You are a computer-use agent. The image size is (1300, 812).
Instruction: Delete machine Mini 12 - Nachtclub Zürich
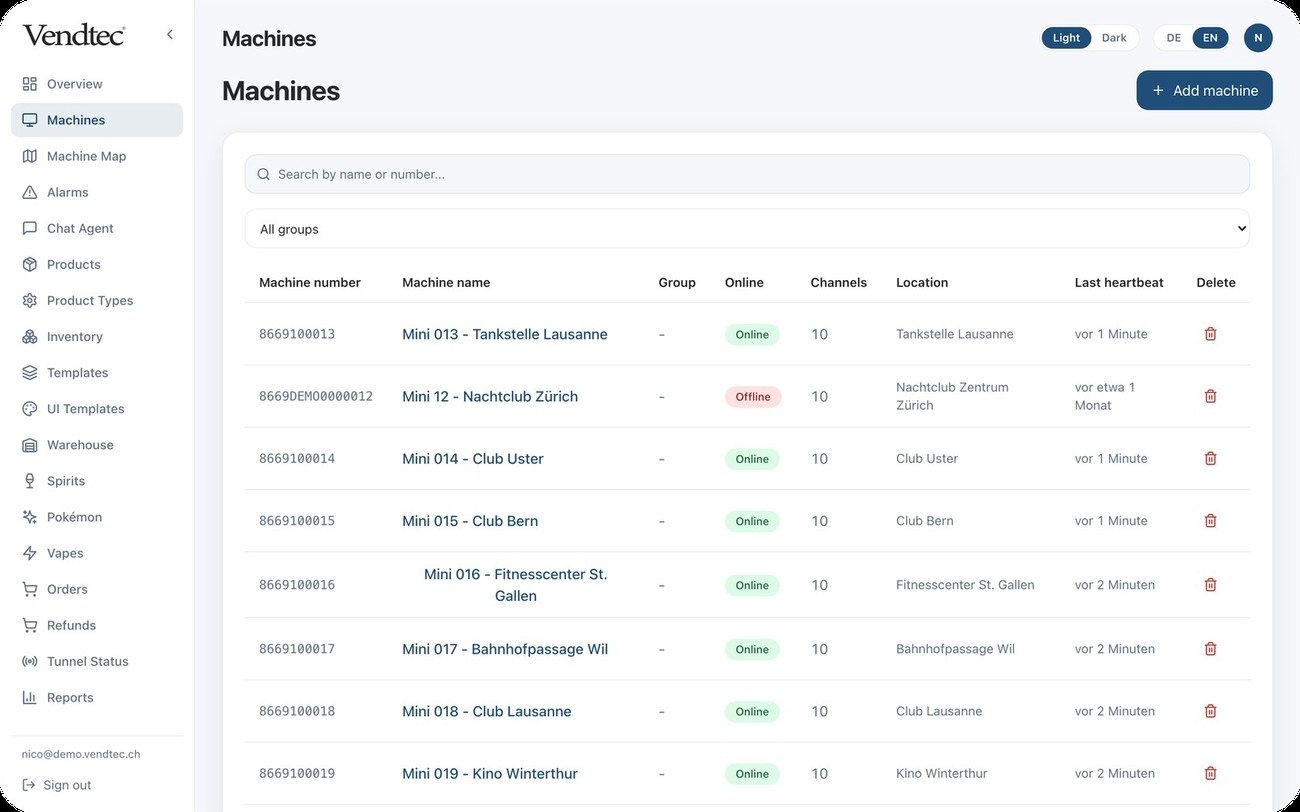click(1210, 396)
